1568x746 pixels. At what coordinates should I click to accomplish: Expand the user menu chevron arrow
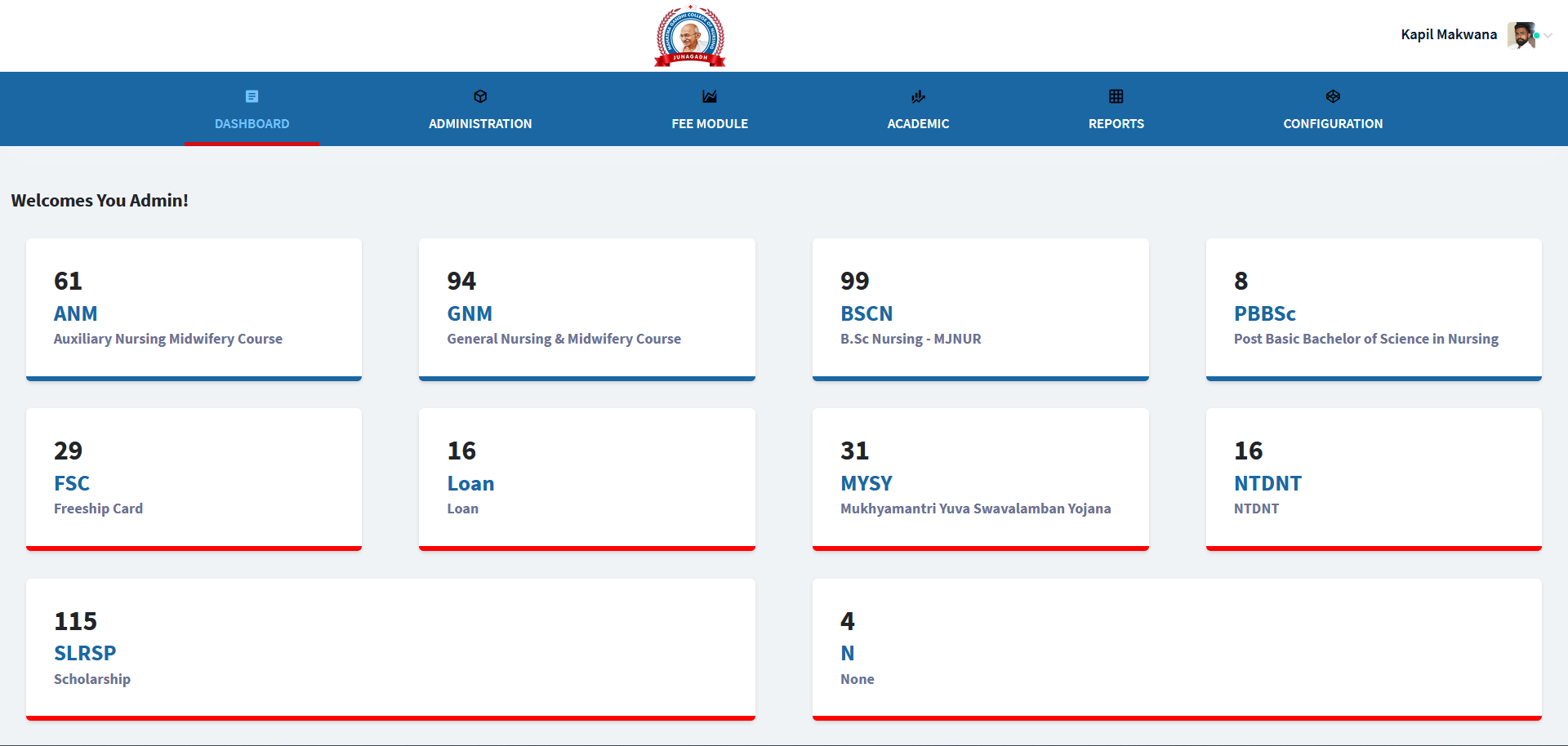point(1548,35)
